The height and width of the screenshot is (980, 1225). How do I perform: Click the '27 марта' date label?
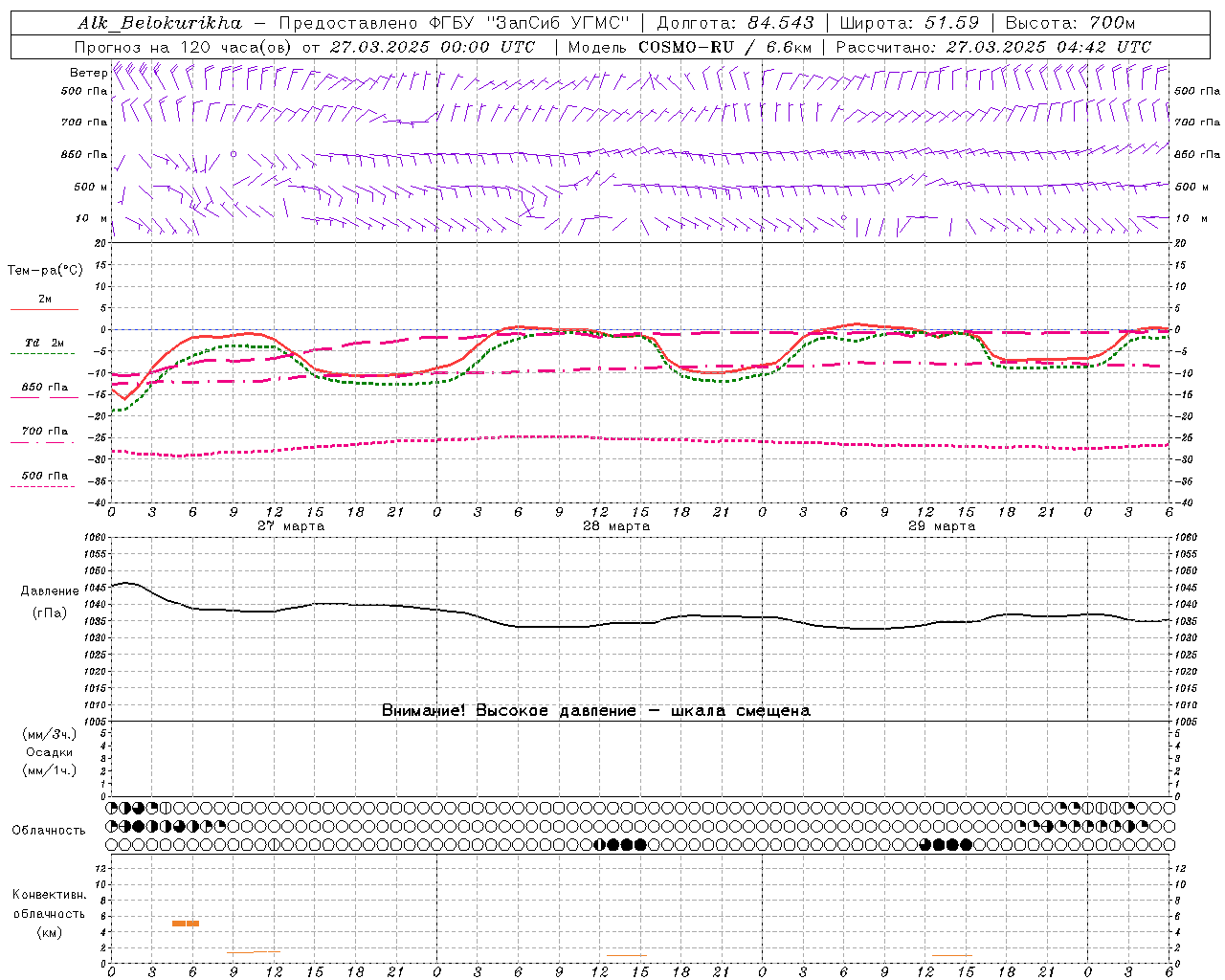point(291,526)
